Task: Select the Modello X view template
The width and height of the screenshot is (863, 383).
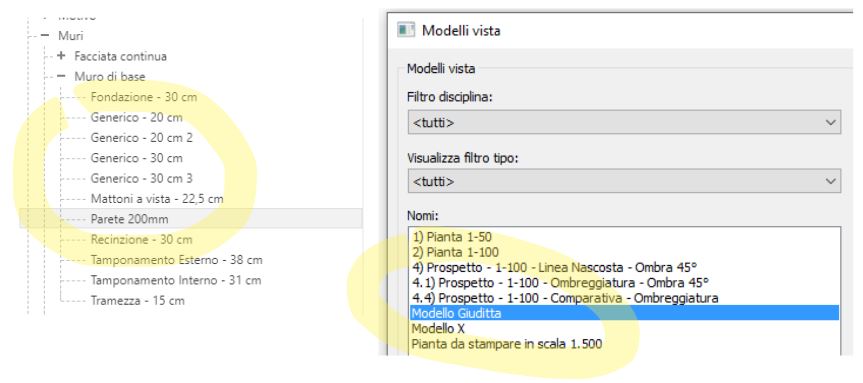Action: pyautogui.click(x=438, y=329)
